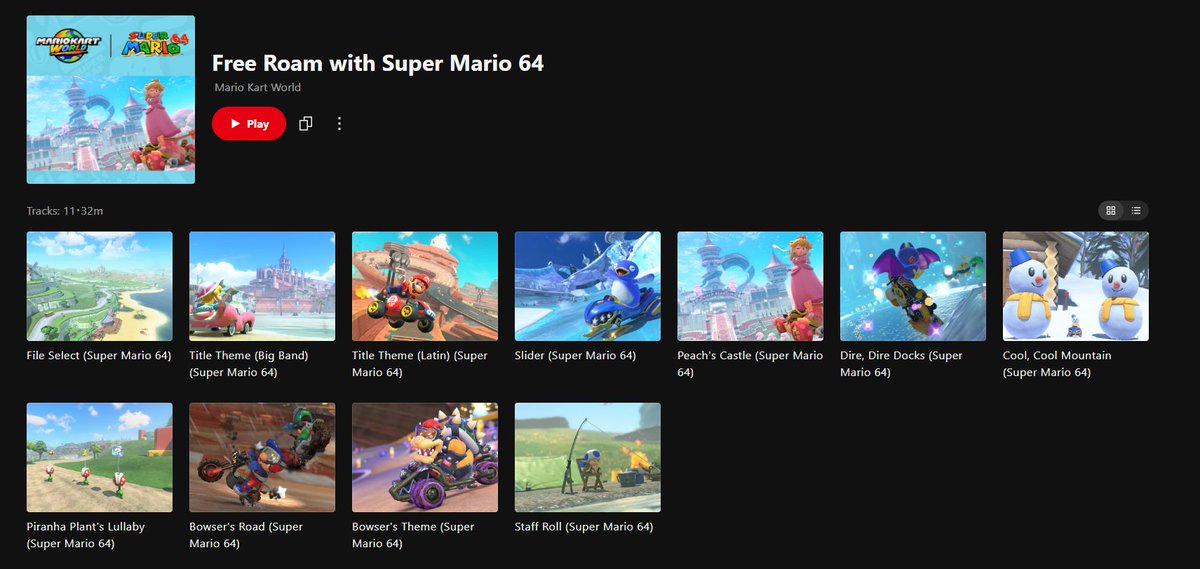Screen dimensions: 1200x569
Task: Select the Cool, Cool Mountain thumbnail
Action: click(x=1076, y=286)
